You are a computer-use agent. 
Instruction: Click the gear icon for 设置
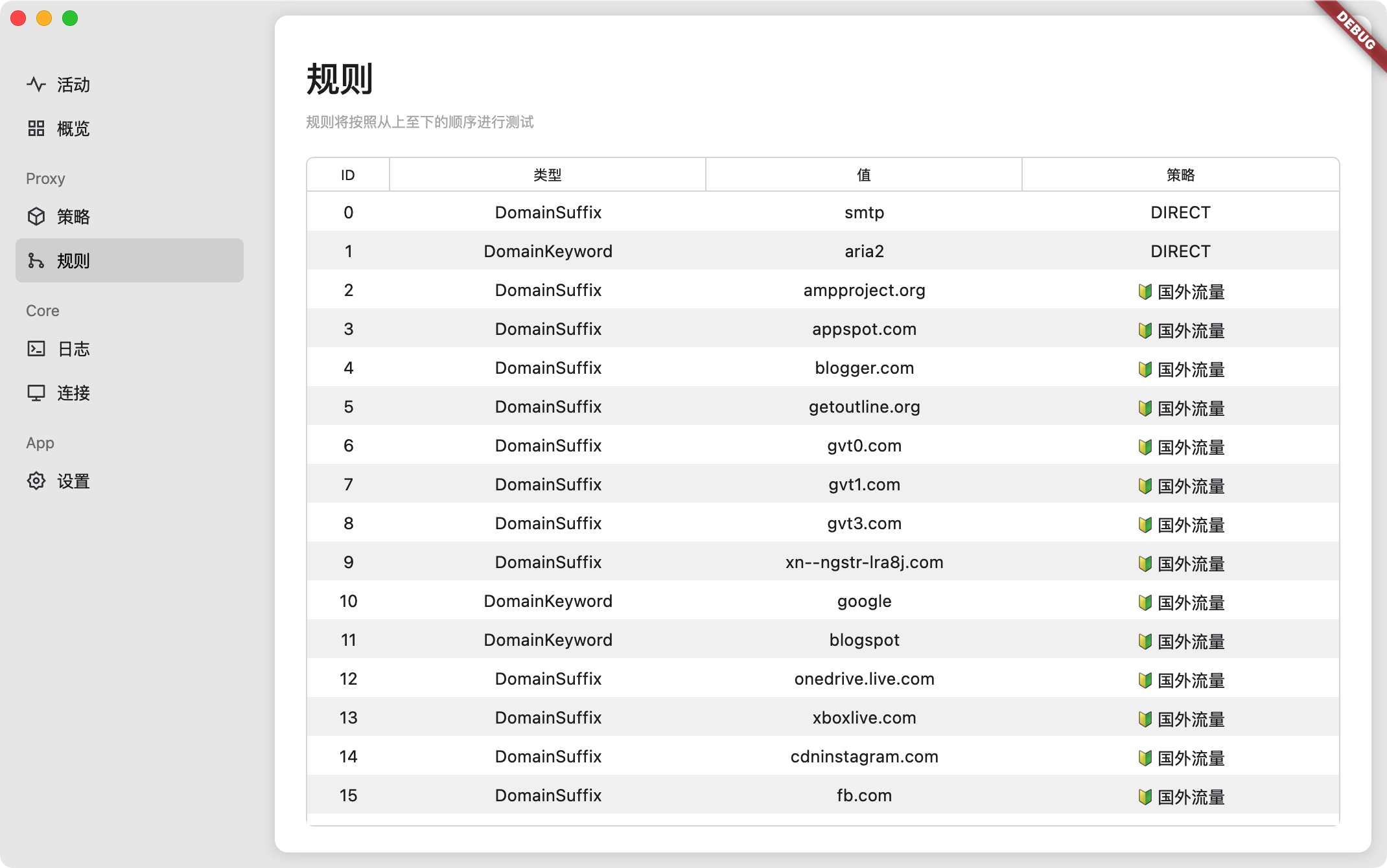pos(36,481)
